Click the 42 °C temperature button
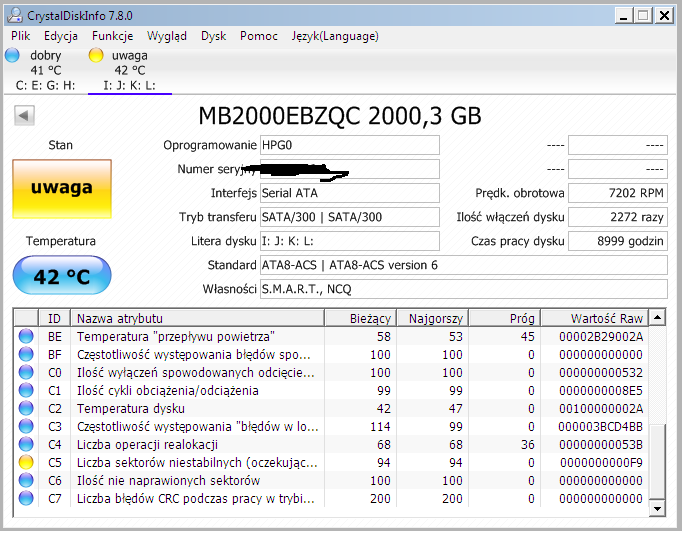682x551 pixels. [62, 275]
